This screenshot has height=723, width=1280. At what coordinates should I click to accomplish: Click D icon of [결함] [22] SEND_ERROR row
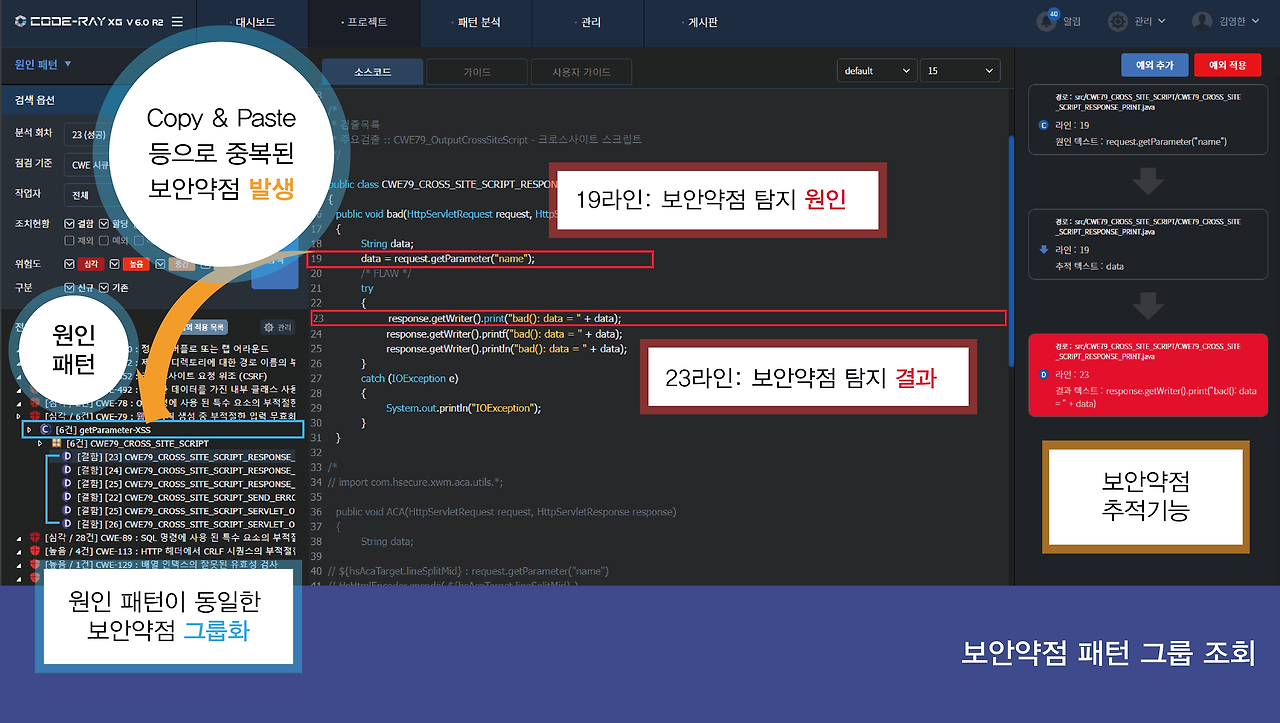pos(67,497)
